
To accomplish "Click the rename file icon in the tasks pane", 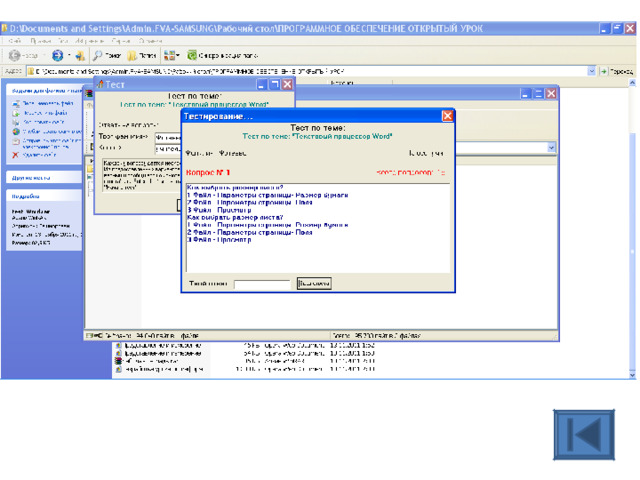I will [x=16, y=104].
